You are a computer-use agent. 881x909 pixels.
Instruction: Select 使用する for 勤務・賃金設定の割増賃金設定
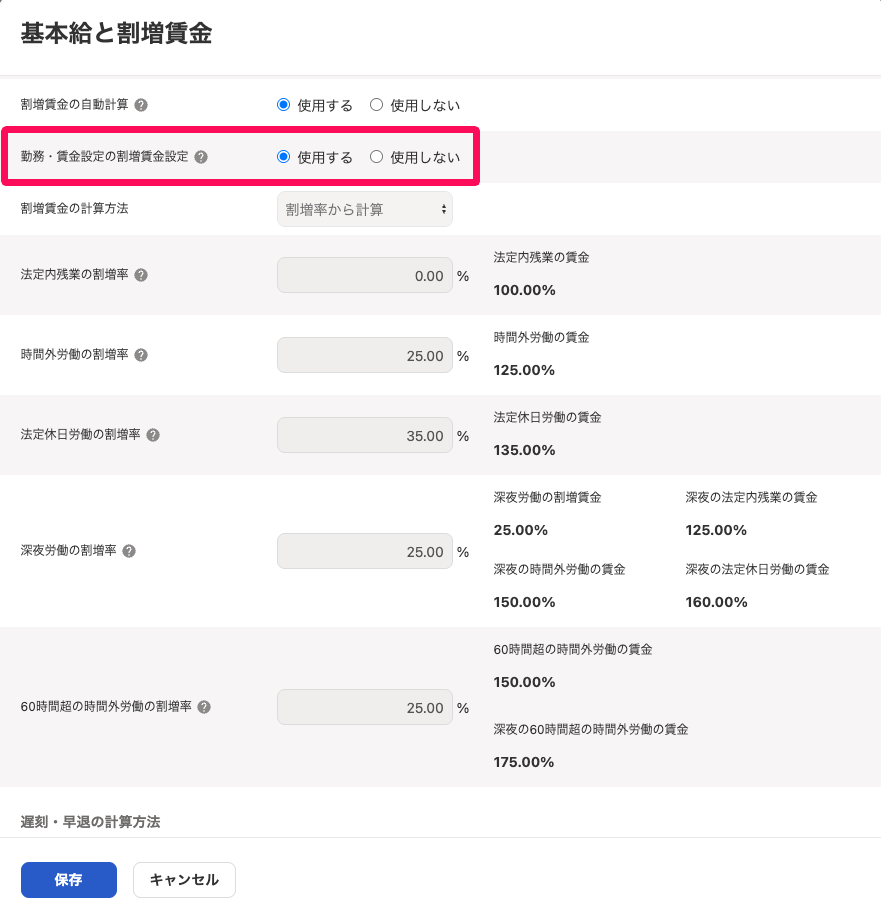(x=283, y=157)
